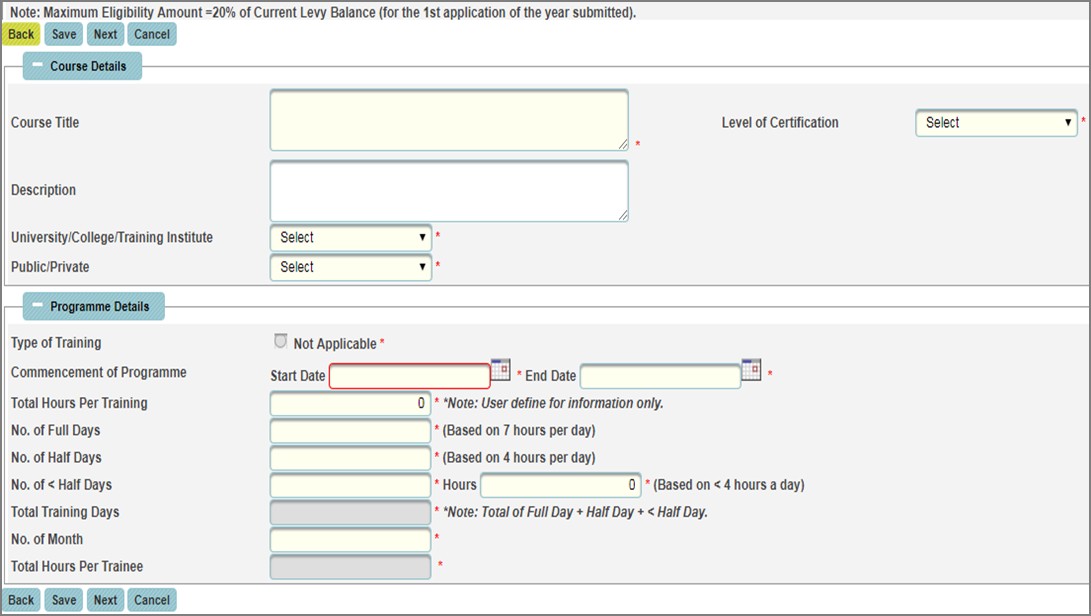Click into the End Date field
This screenshot has width=1091, height=616.
660,376
